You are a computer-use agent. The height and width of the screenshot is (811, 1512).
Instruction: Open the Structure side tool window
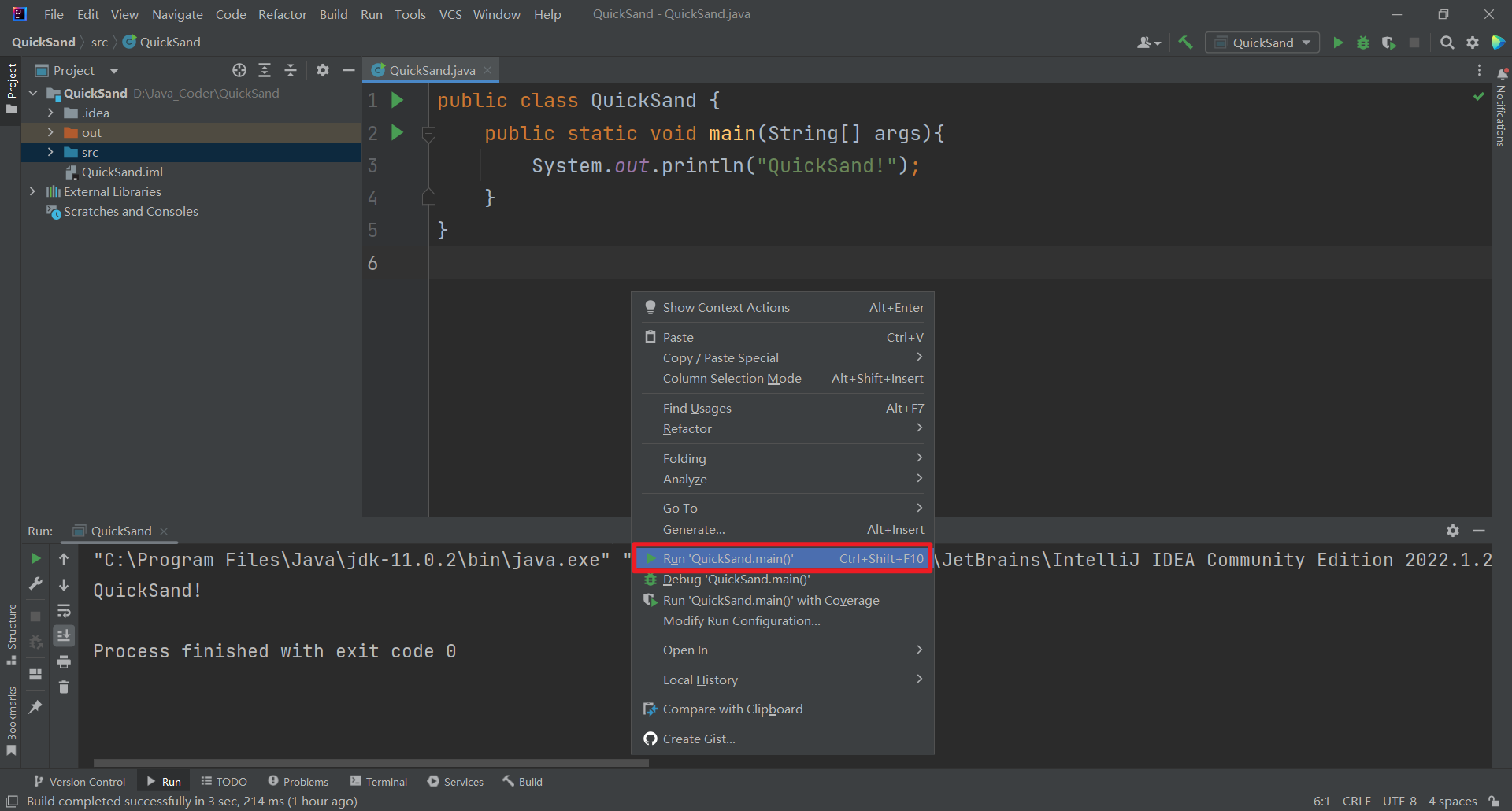pos(11,635)
